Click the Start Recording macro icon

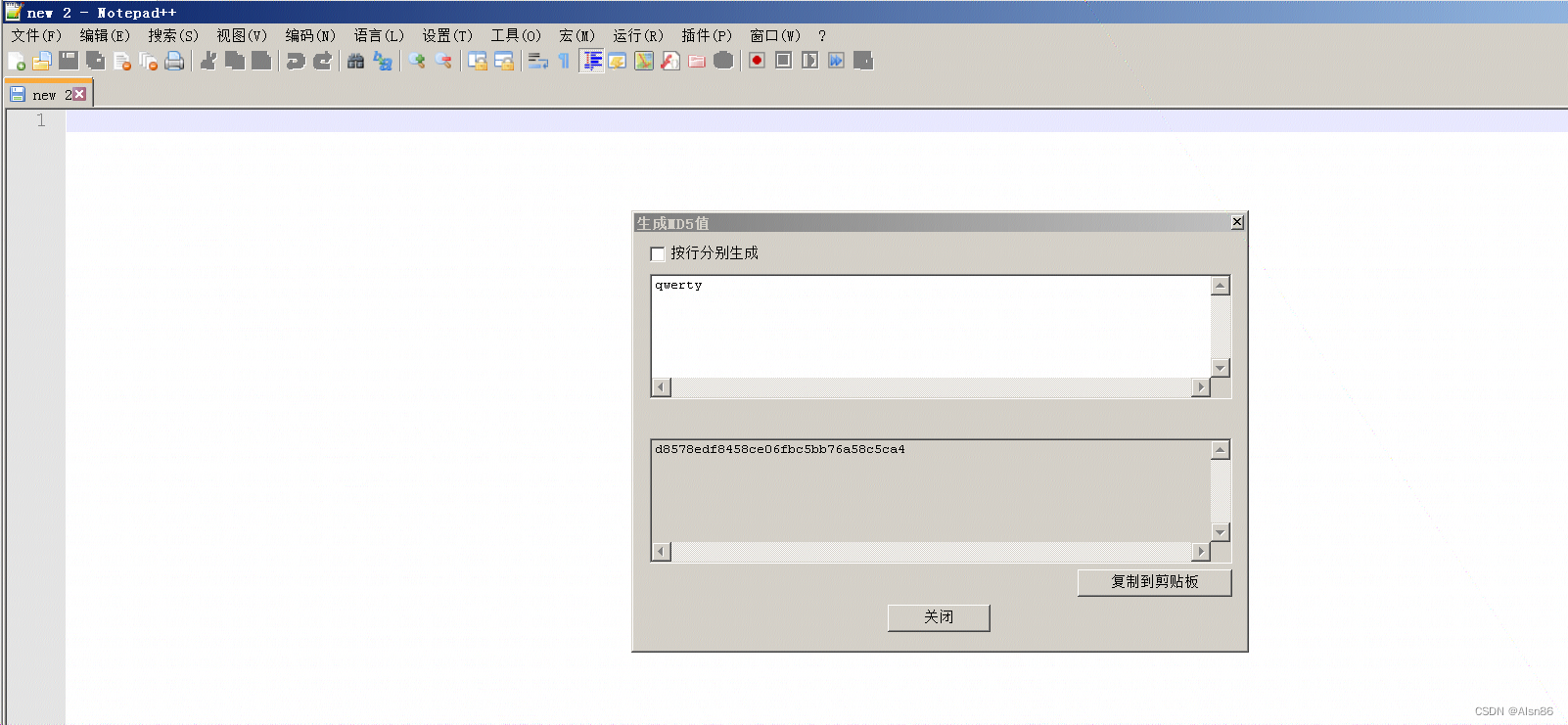tap(757, 61)
